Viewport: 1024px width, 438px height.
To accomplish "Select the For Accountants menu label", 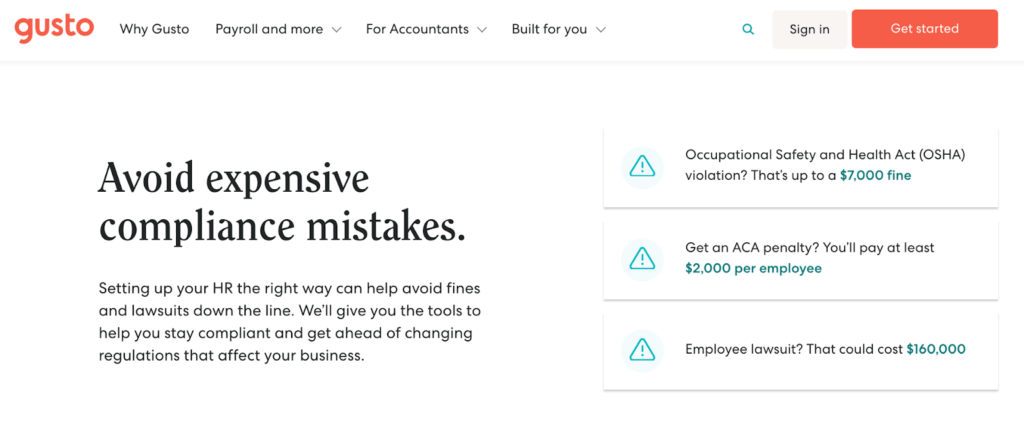I will tap(417, 29).
